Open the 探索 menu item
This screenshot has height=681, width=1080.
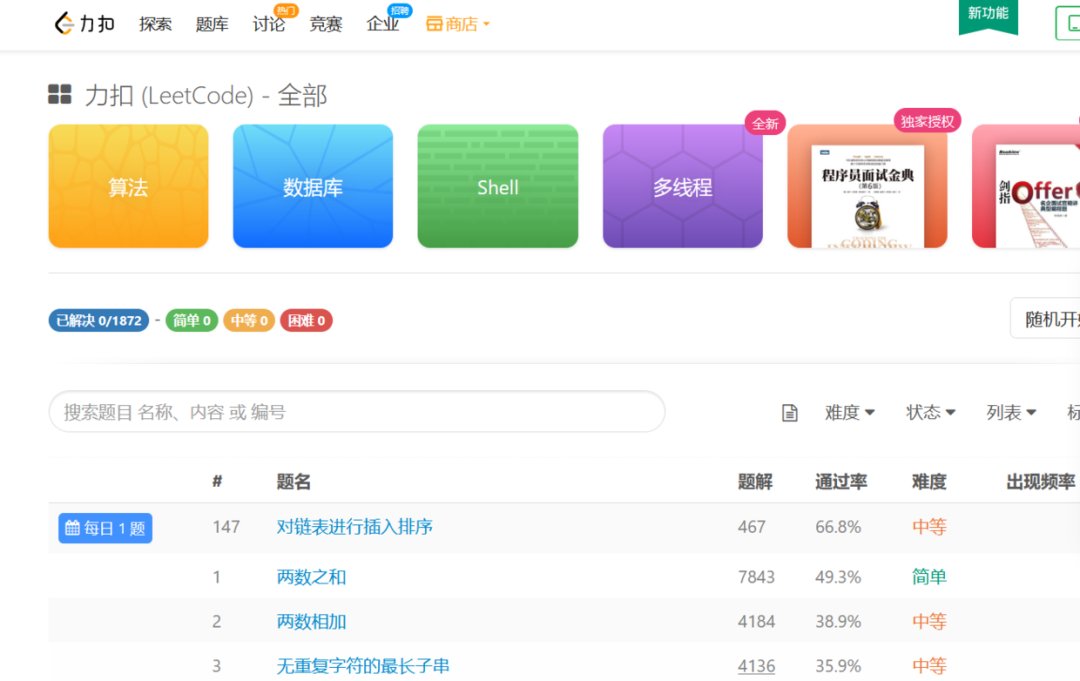[x=155, y=24]
